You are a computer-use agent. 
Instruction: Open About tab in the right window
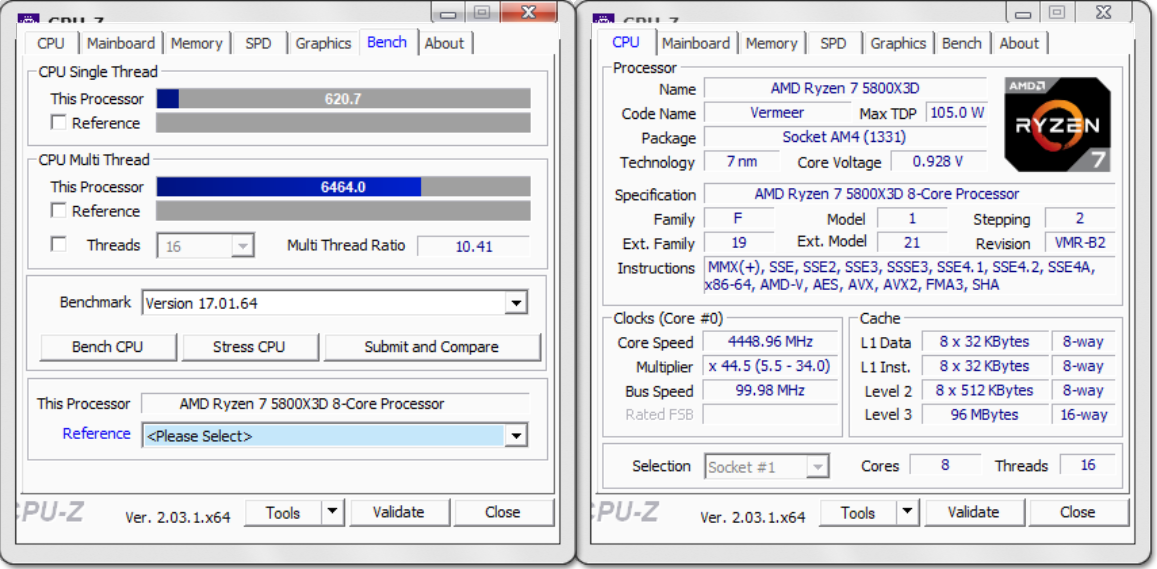[x=1019, y=44]
